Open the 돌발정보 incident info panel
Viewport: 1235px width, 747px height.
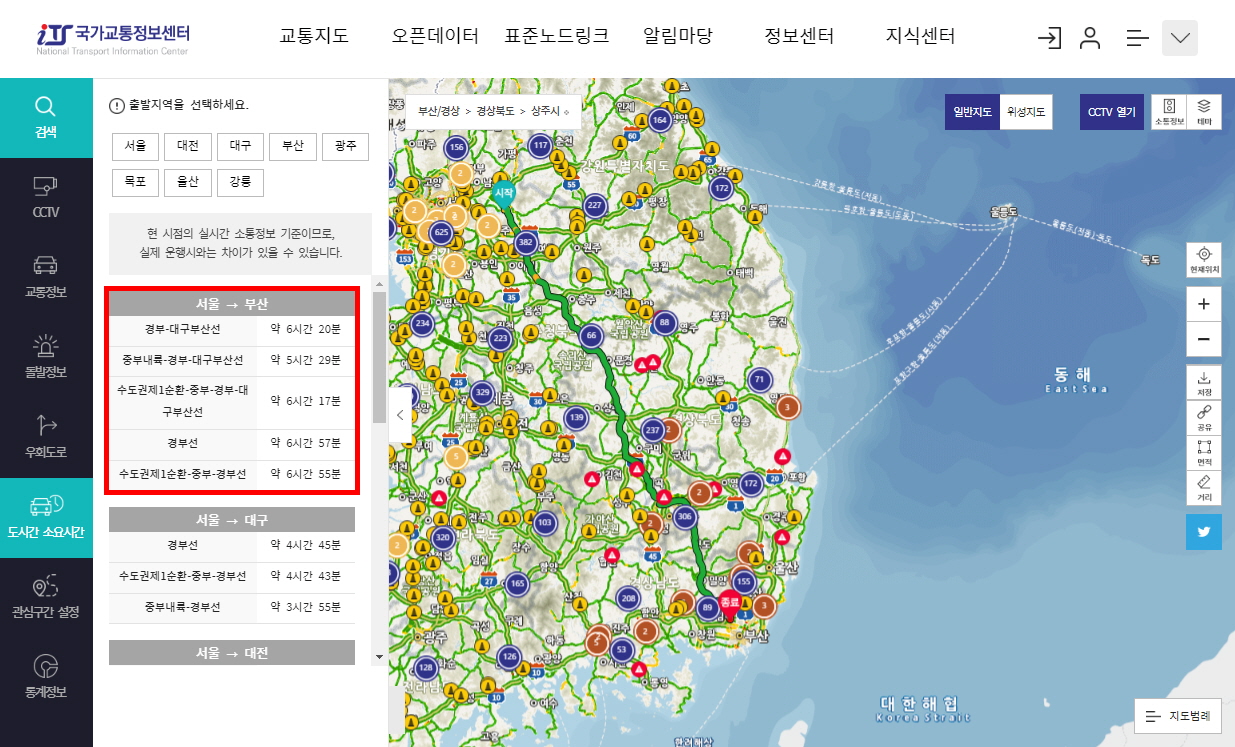click(x=46, y=358)
